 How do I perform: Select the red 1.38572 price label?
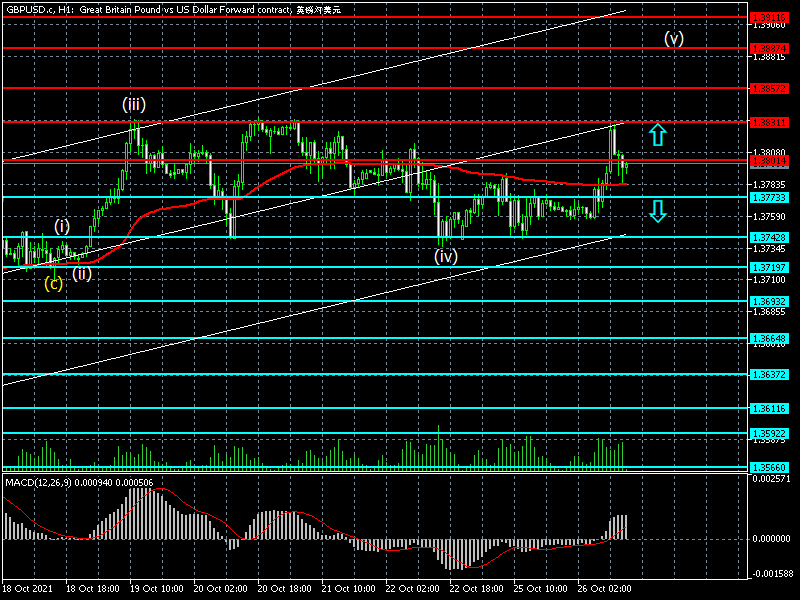pos(769,89)
